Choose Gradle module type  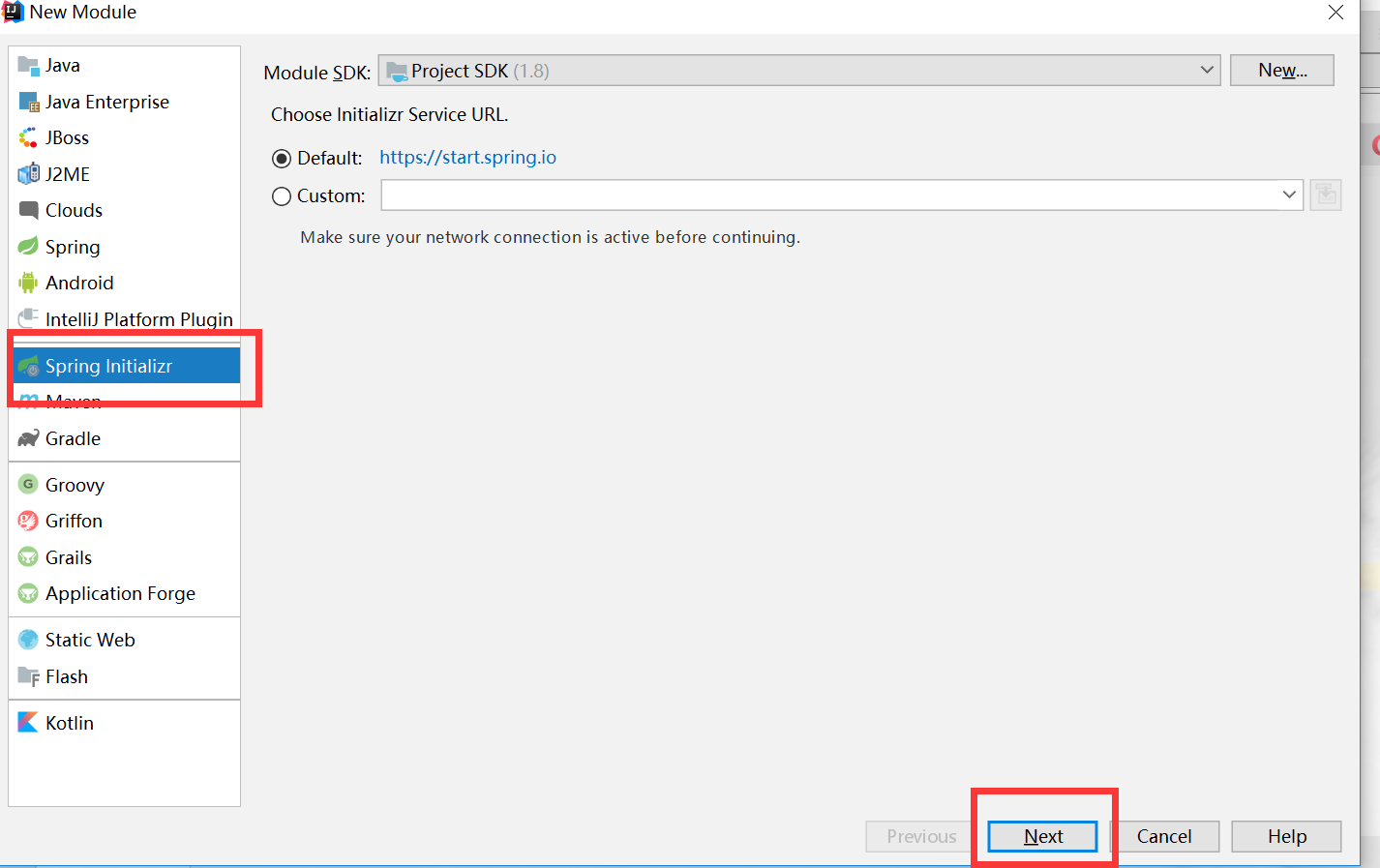tap(125, 438)
